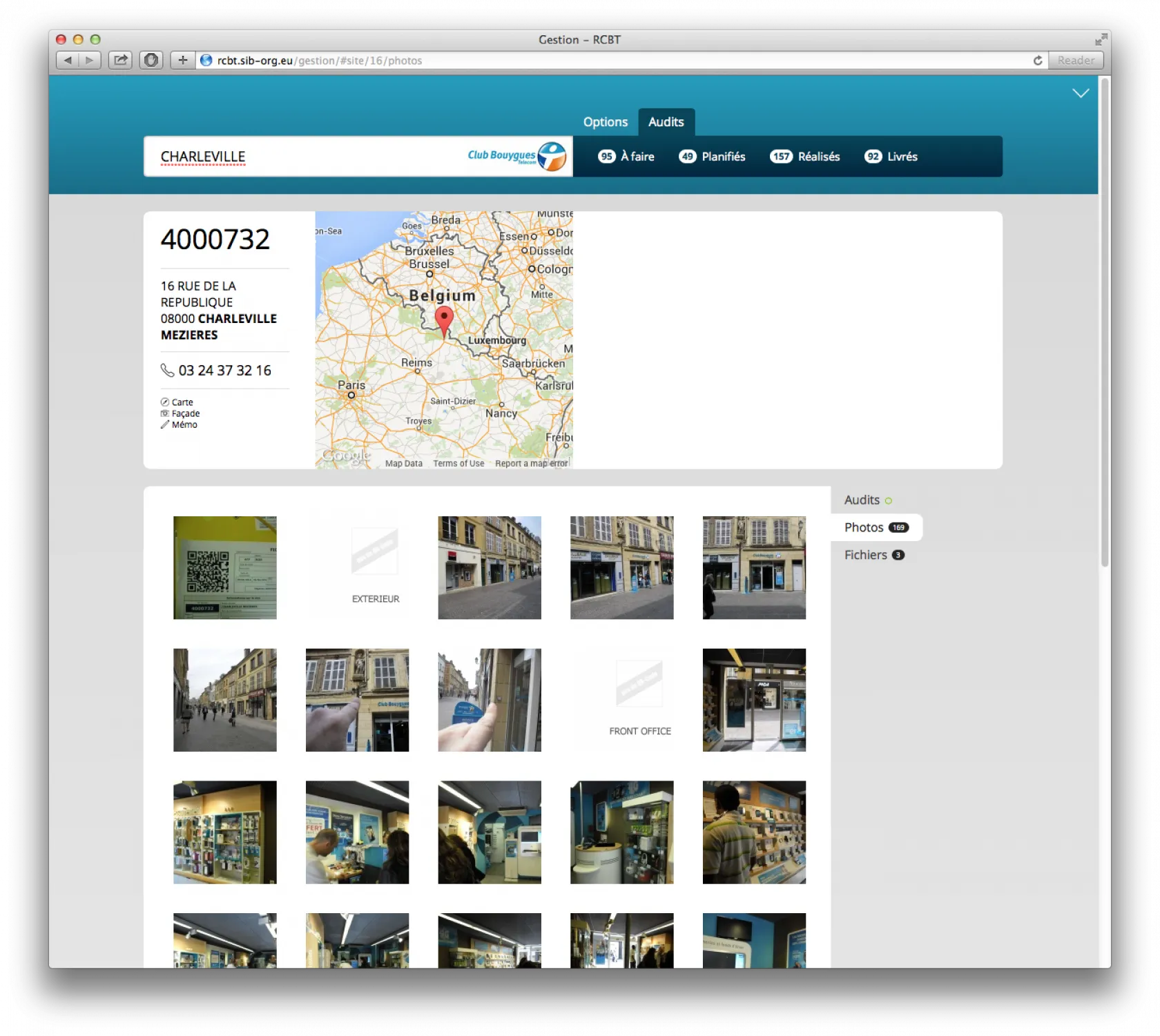This screenshot has width=1160, height=1036.
Task: Click the add bookmark plus button
Action: (182, 61)
